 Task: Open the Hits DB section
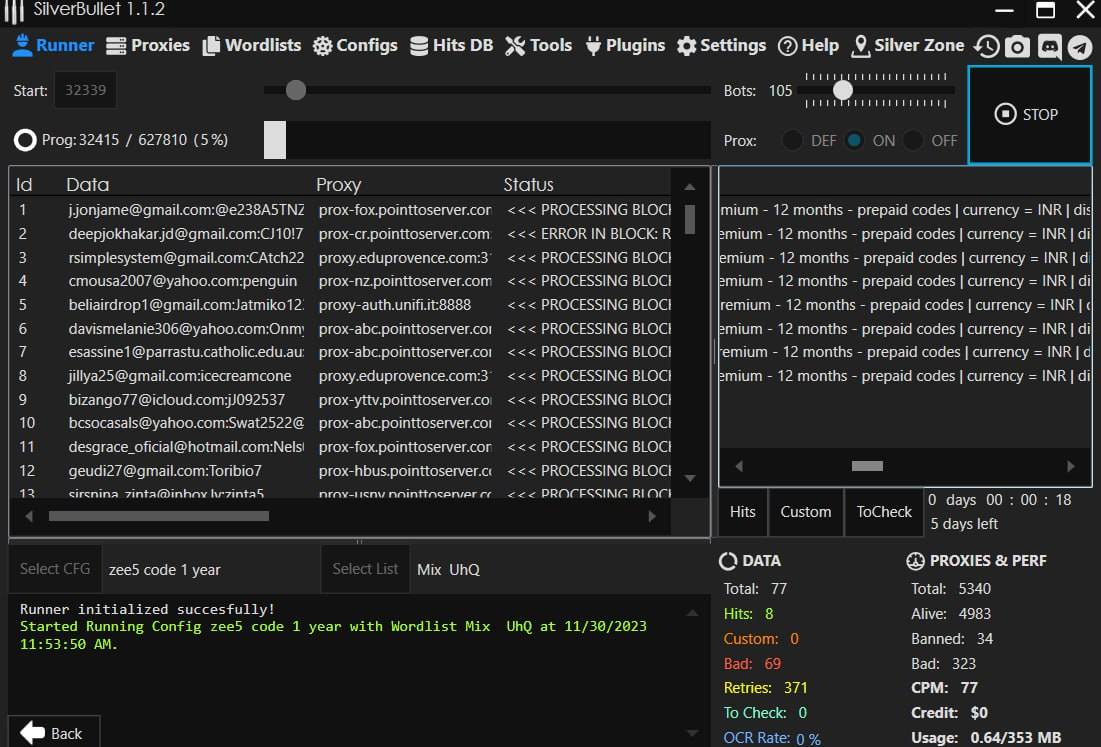coord(451,45)
